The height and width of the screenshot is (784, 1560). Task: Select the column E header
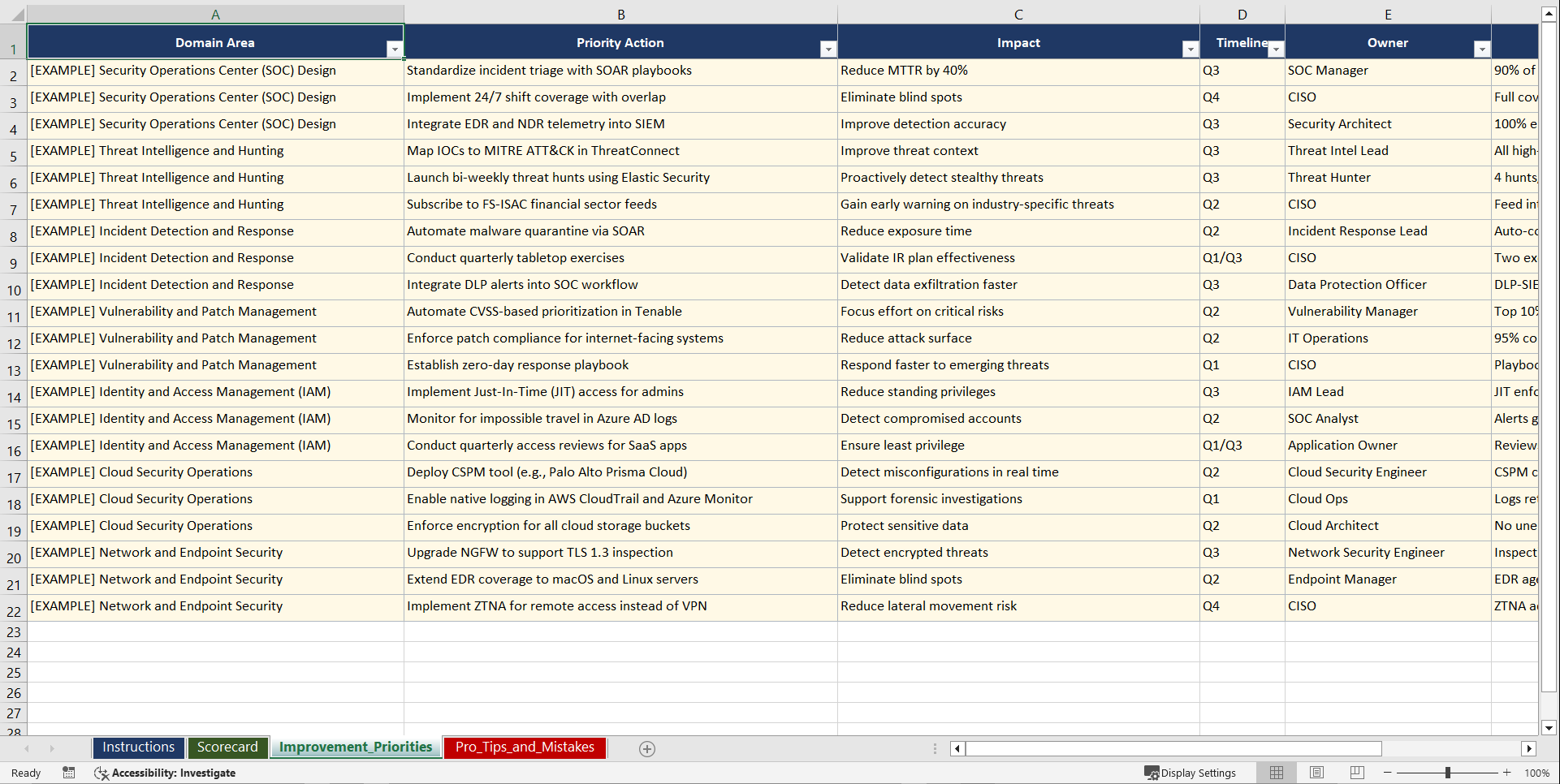pos(1387,13)
